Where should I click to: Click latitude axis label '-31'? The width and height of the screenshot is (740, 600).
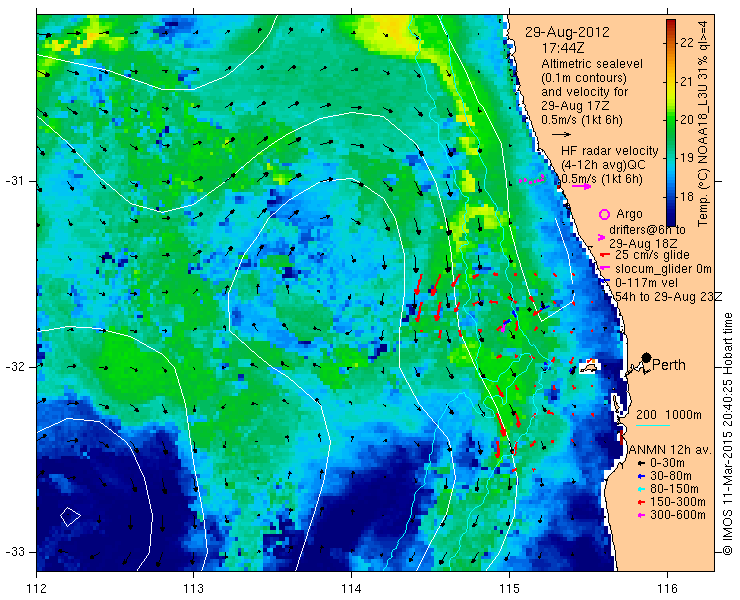tap(15, 181)
